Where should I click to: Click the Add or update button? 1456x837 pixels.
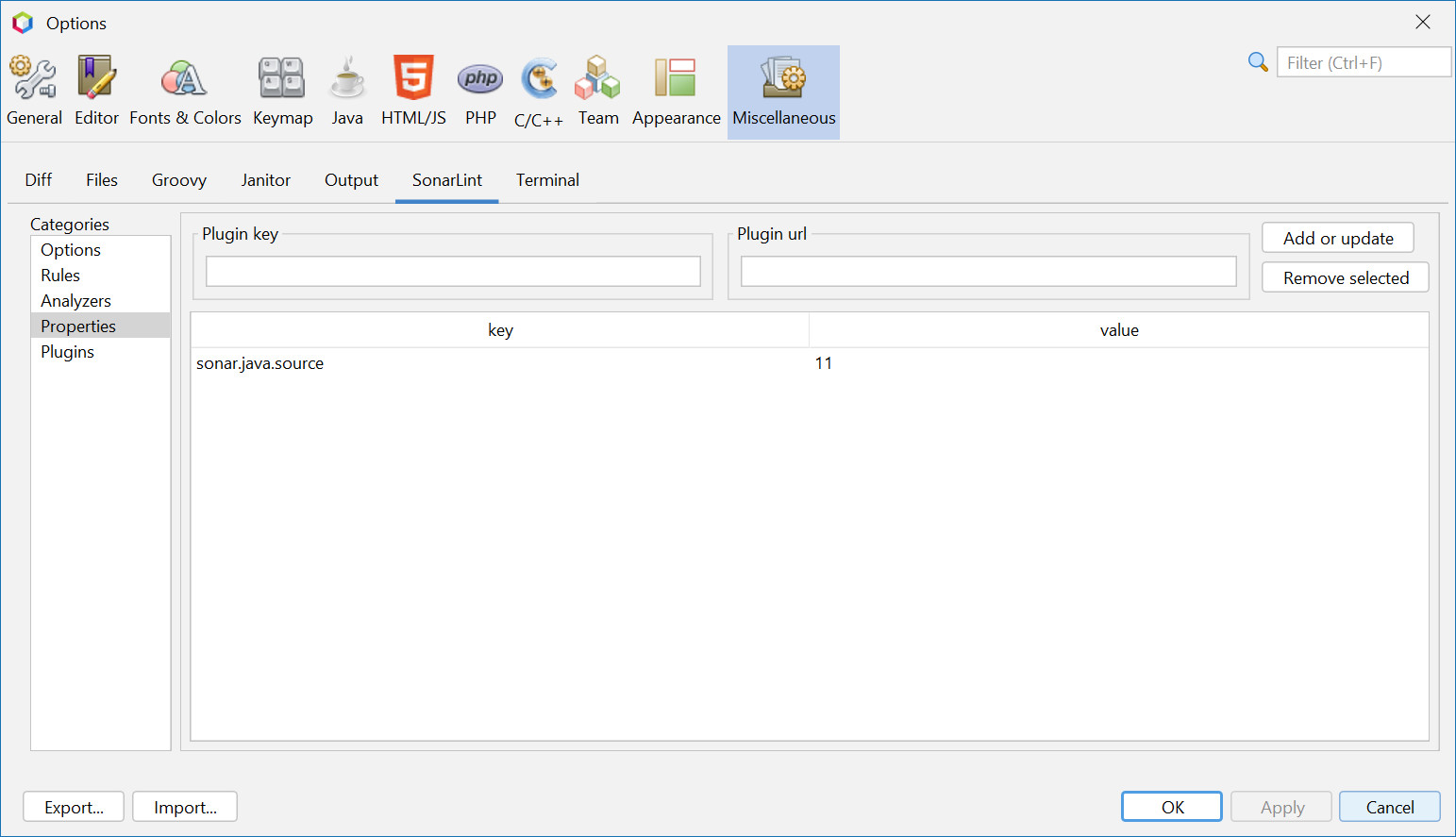1337,239
